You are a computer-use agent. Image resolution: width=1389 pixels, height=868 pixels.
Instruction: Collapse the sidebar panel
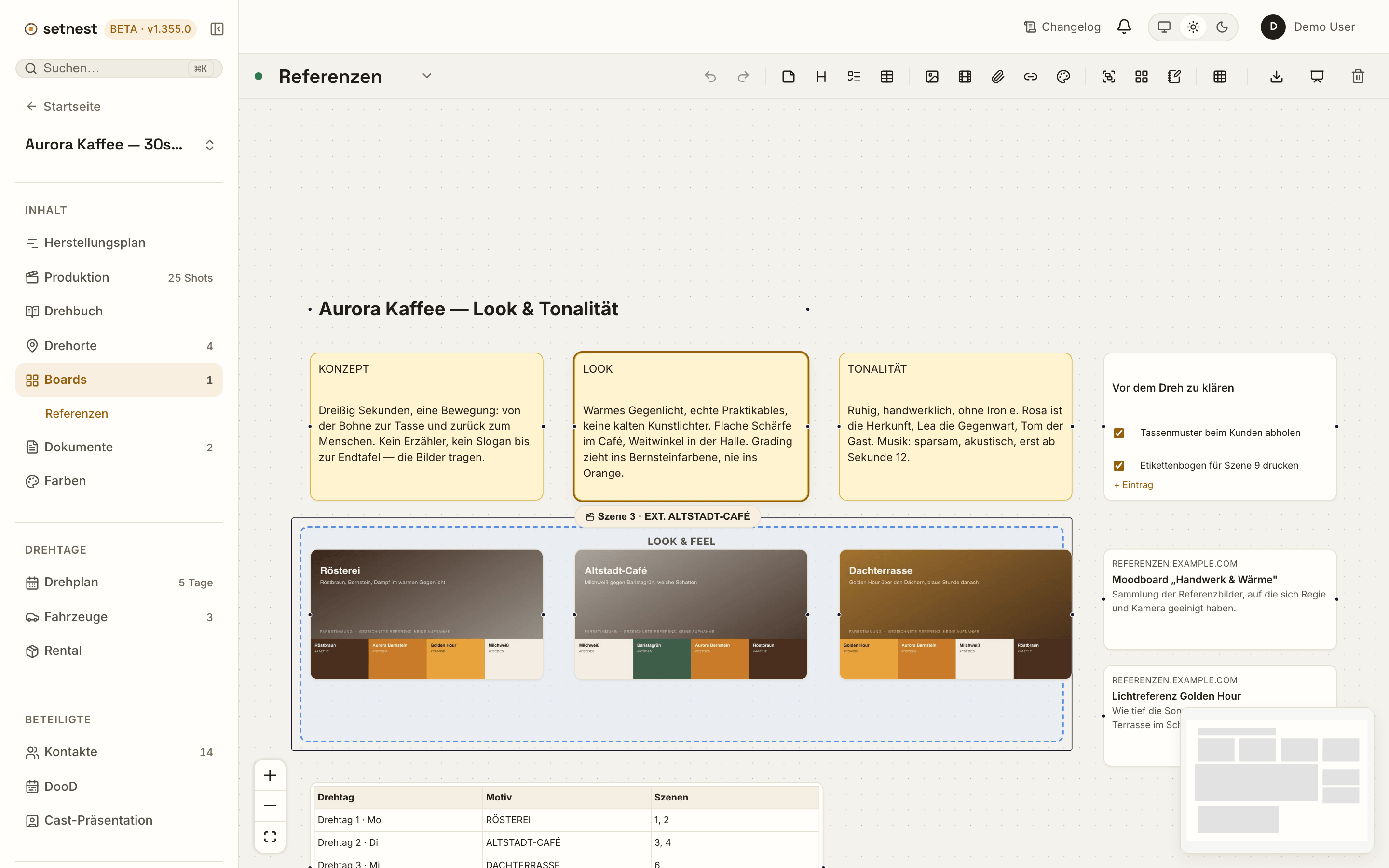217,29
